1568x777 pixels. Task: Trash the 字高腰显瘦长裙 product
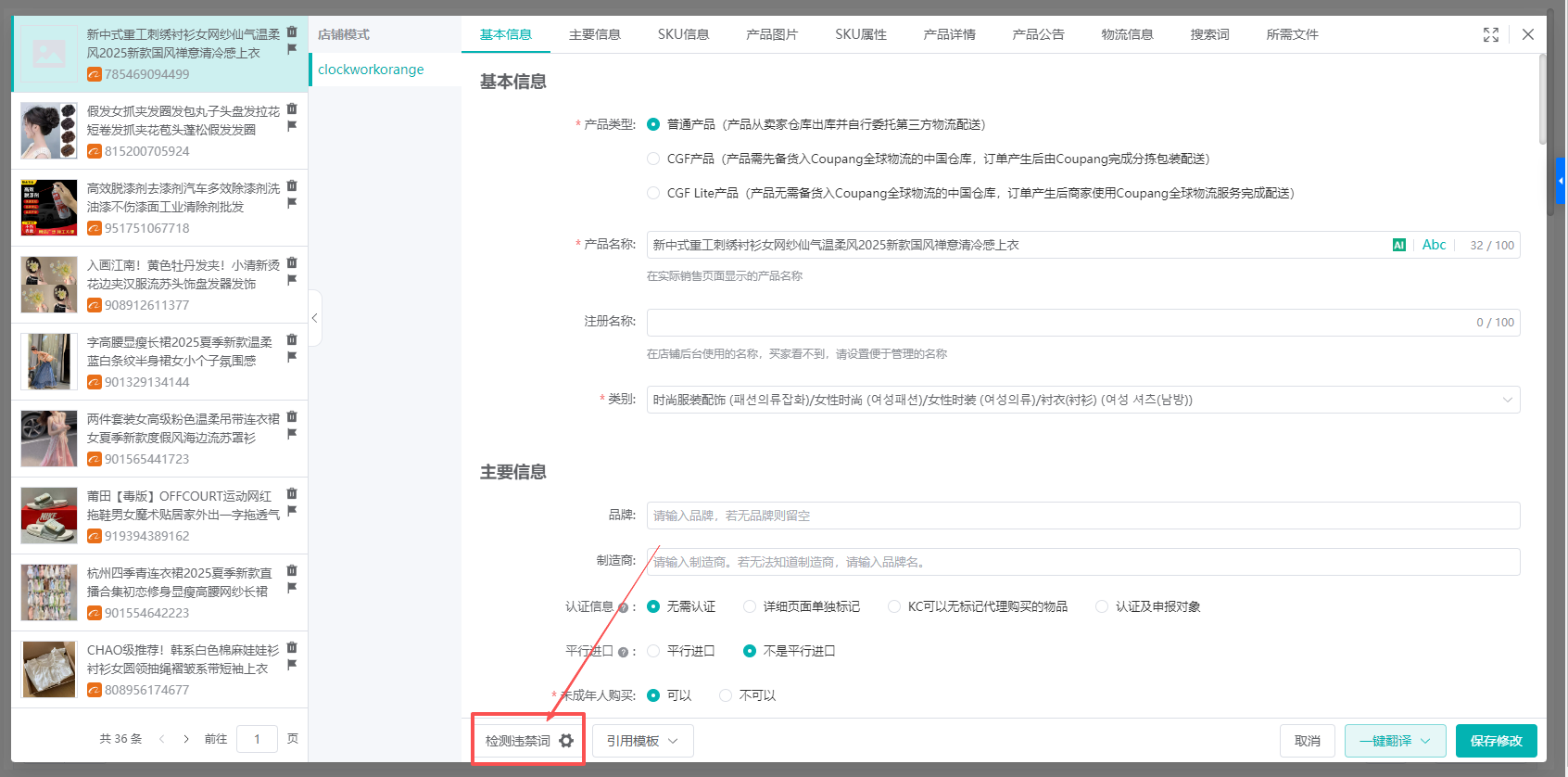pos(292,339)
